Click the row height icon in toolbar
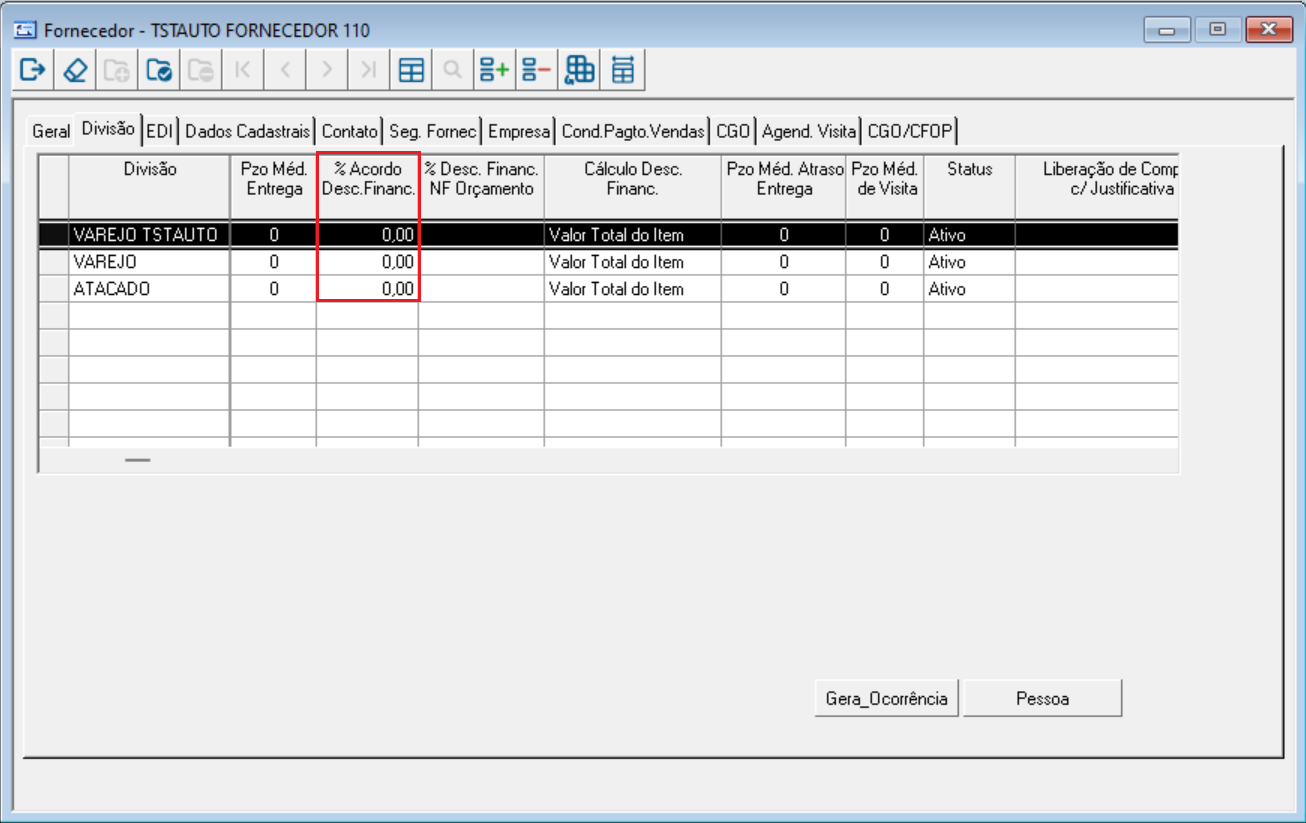The height and width of the screenshot is (823, 1306). 623,70
